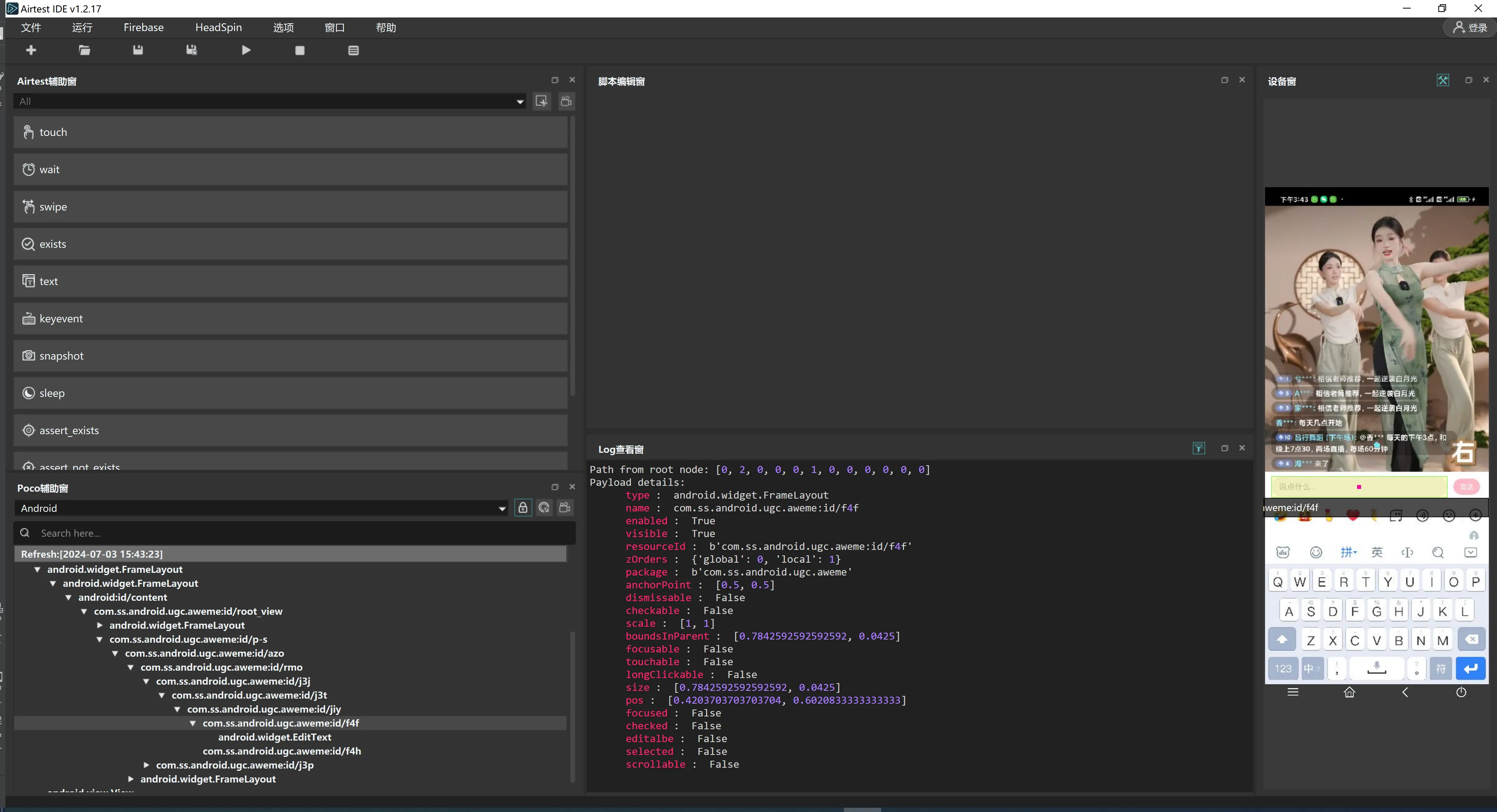
Task: Stop the running script
Action: pos(300,50)
